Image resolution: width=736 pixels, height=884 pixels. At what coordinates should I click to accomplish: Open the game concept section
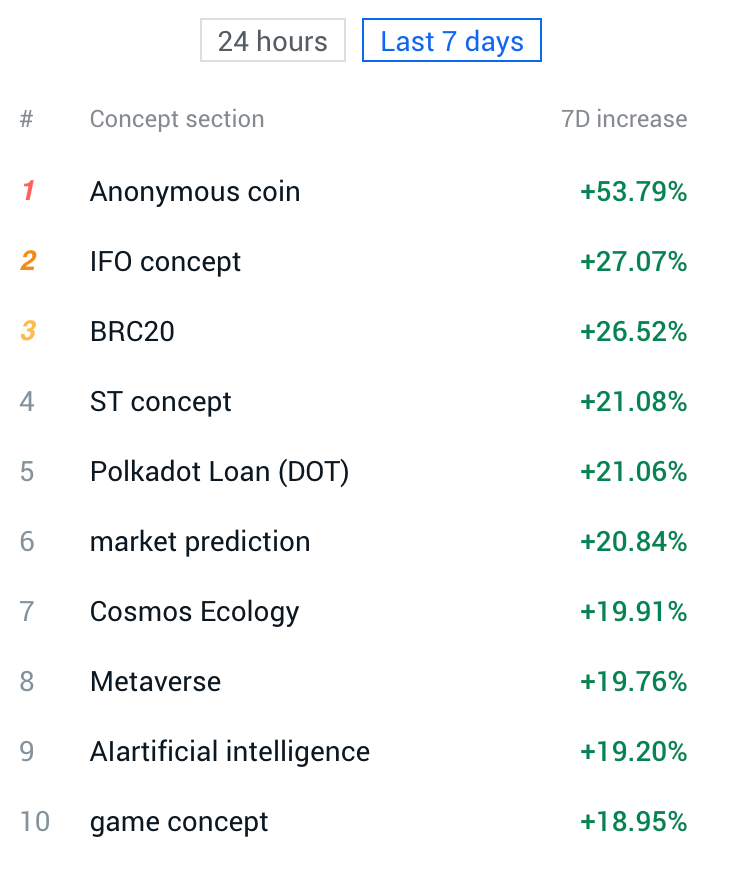pyautogui.click(x=354, y=821)
